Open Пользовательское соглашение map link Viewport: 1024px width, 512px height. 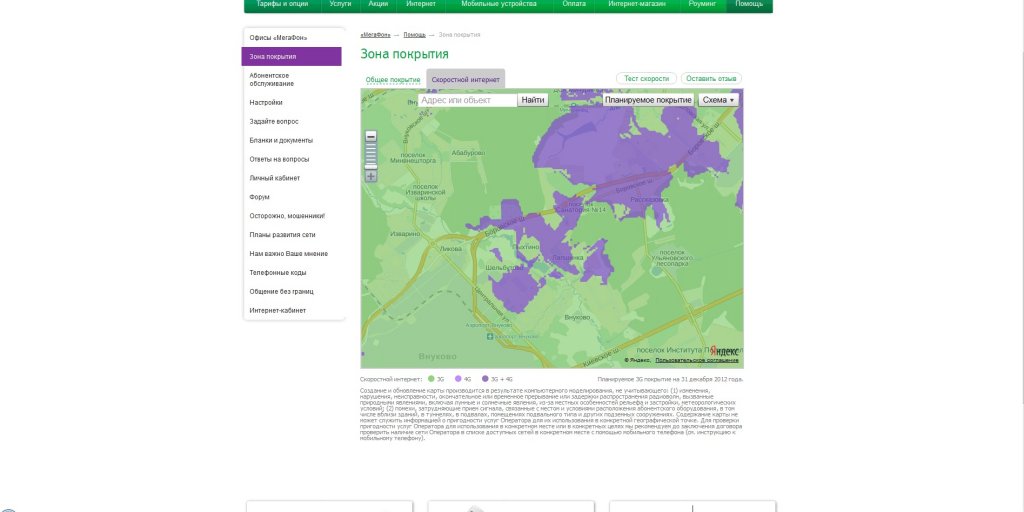[x=697, y=360]
